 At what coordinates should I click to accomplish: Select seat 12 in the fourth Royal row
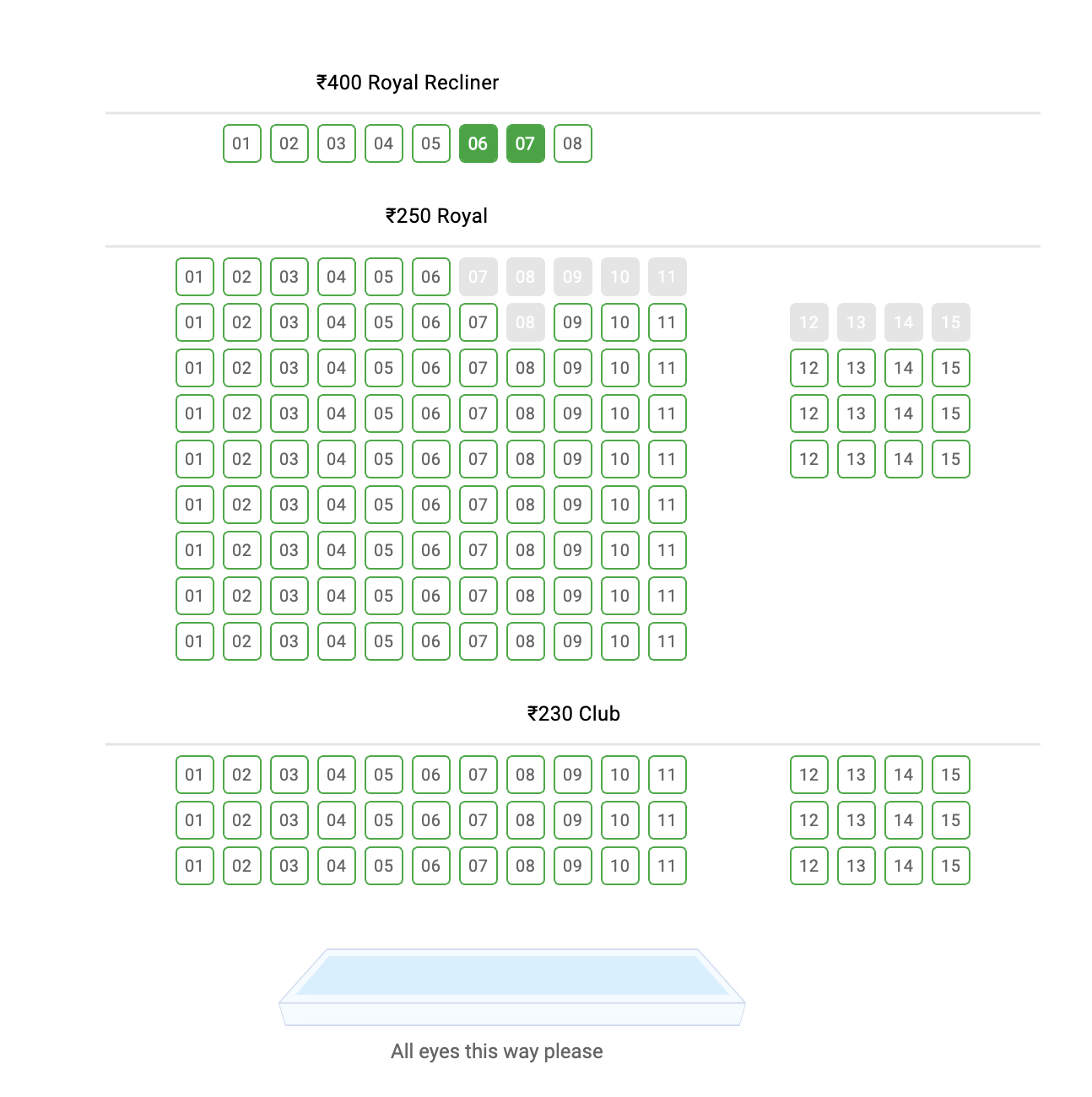point(808,413)
